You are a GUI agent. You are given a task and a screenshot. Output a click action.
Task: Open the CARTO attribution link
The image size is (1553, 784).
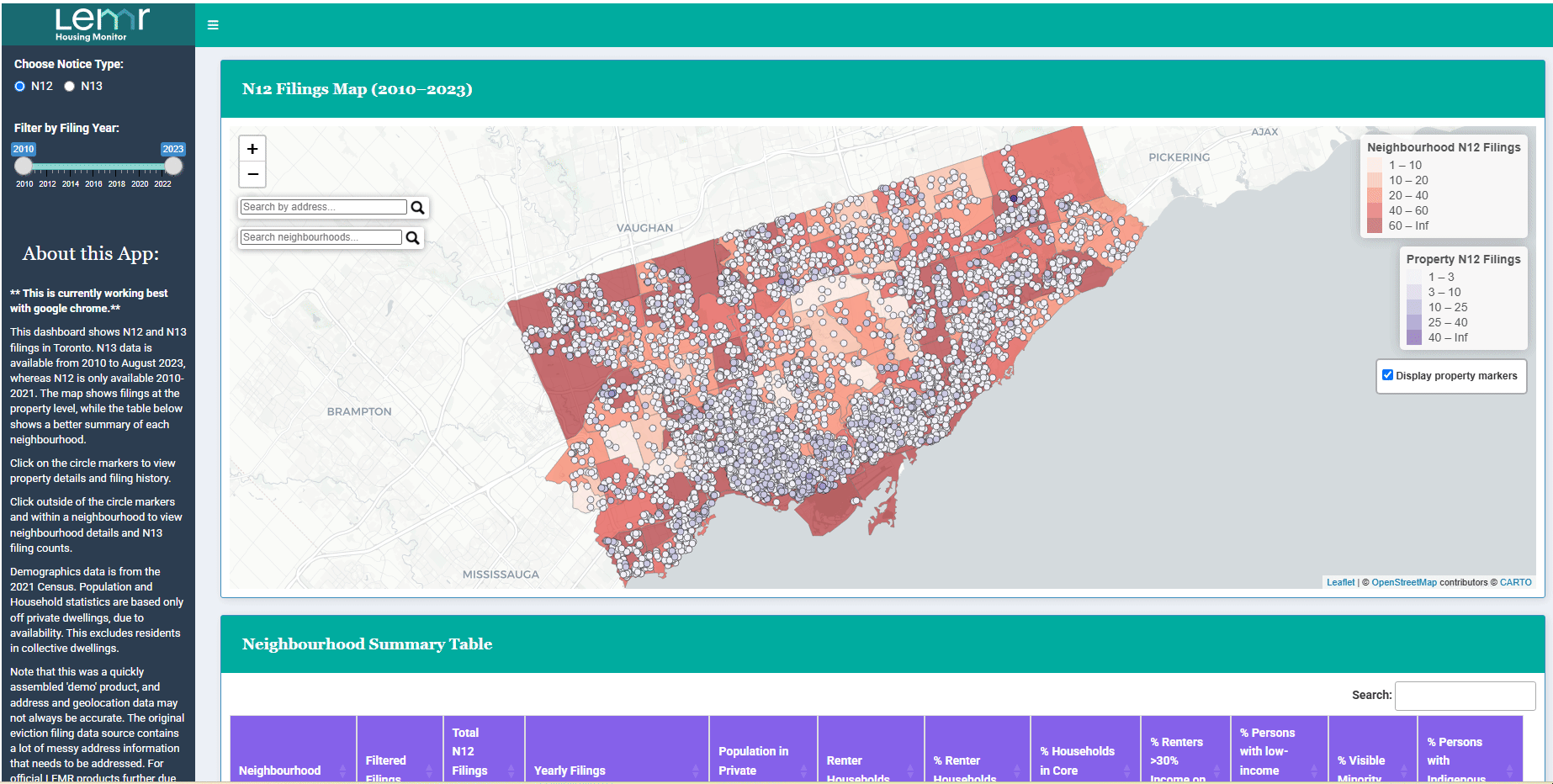(x=1515, y=582)
